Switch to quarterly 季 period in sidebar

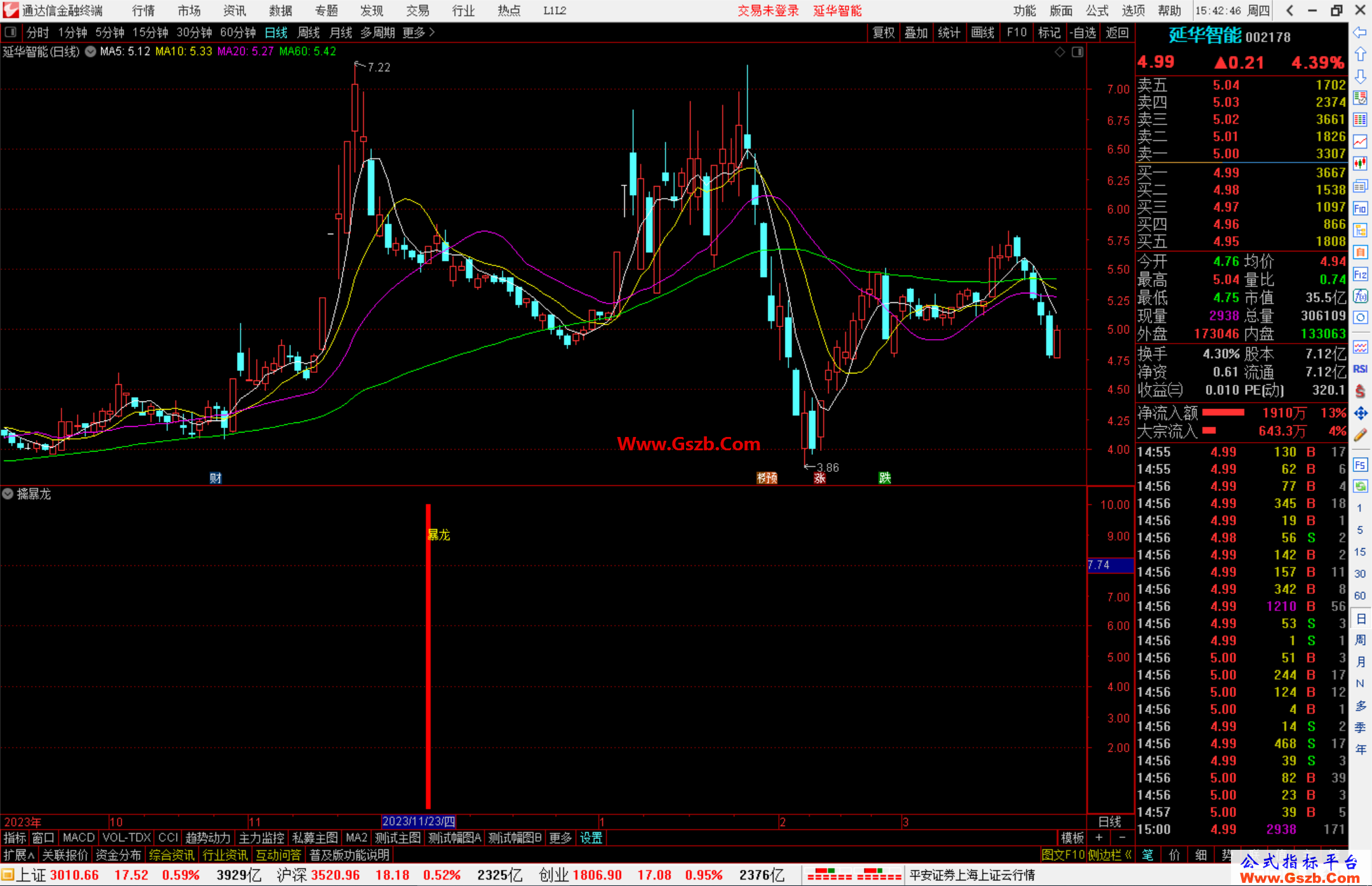click(1360, 727)
